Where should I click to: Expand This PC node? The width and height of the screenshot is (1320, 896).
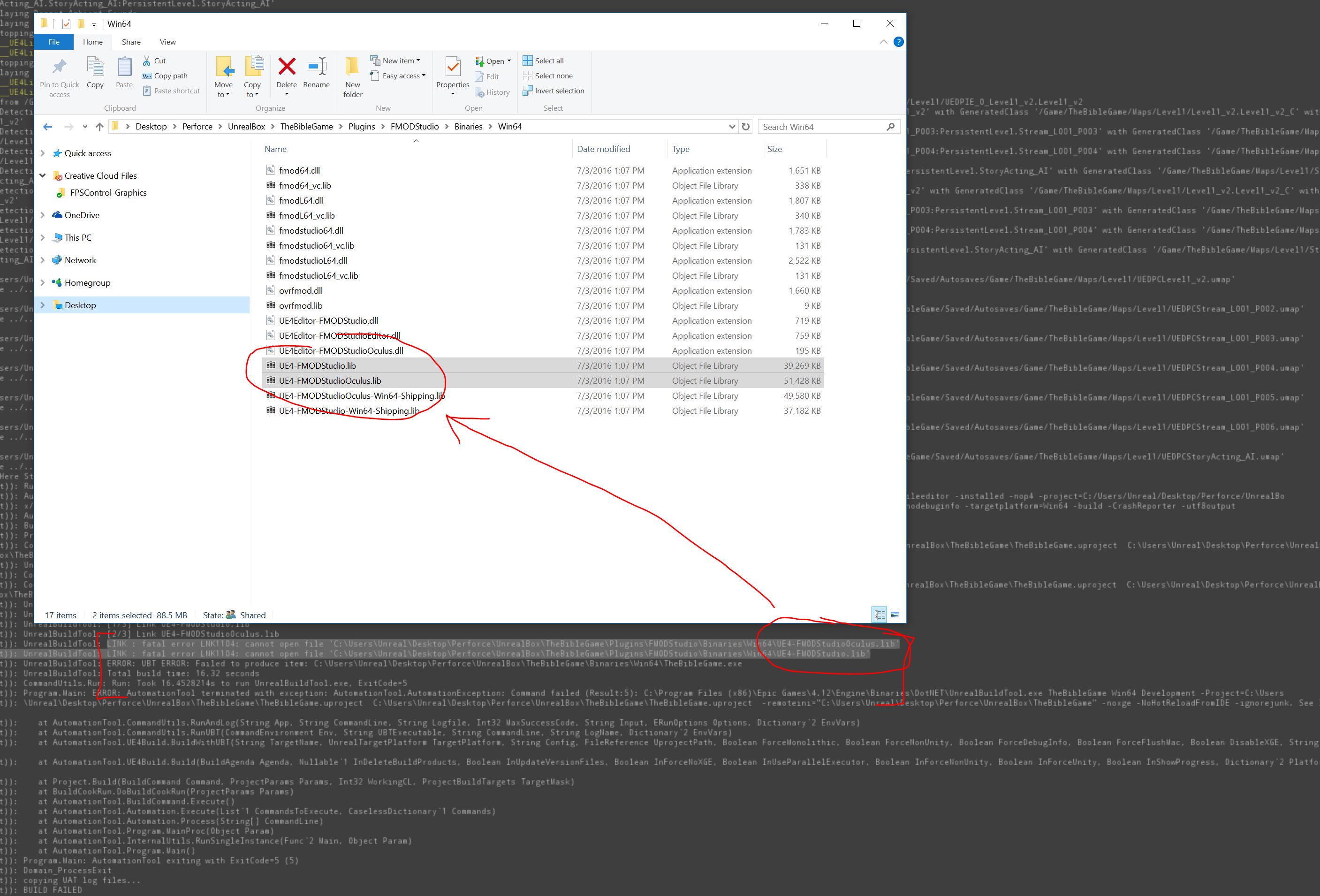tap(43, 237)
